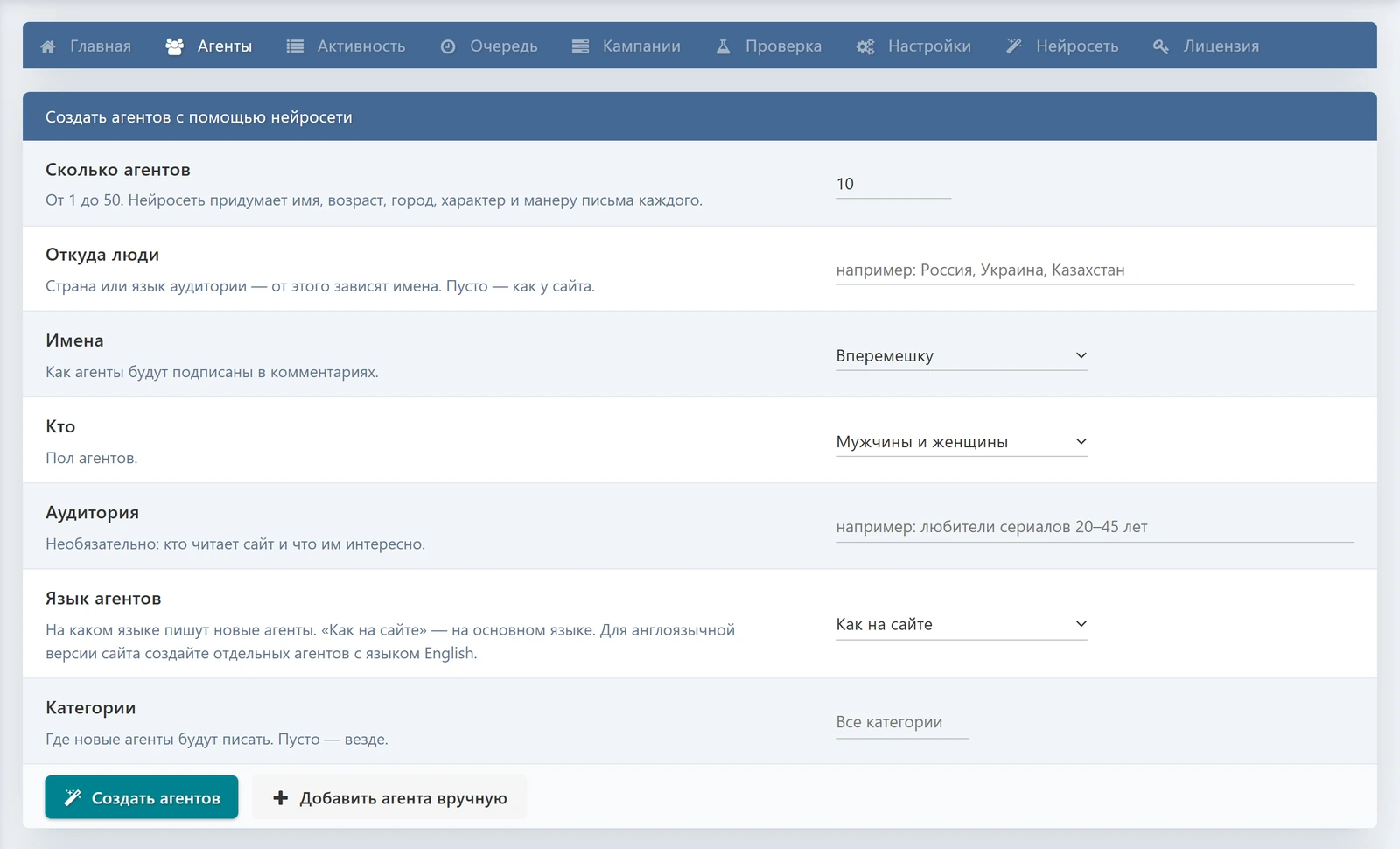Viewport: 1400px width, 849px height.
Task: Open the Главная tab
Action: [86, 46]
